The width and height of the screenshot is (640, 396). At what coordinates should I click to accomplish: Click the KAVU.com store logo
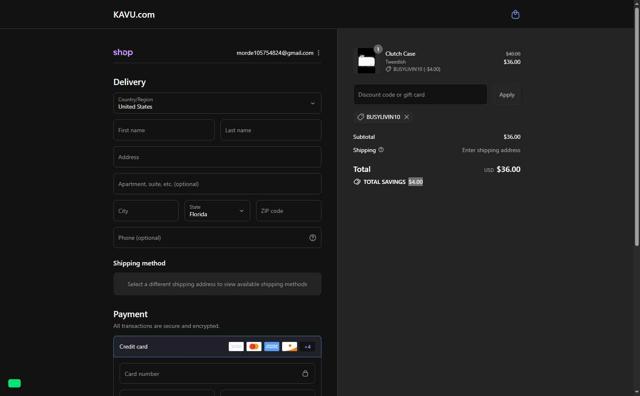pos(134,15)
